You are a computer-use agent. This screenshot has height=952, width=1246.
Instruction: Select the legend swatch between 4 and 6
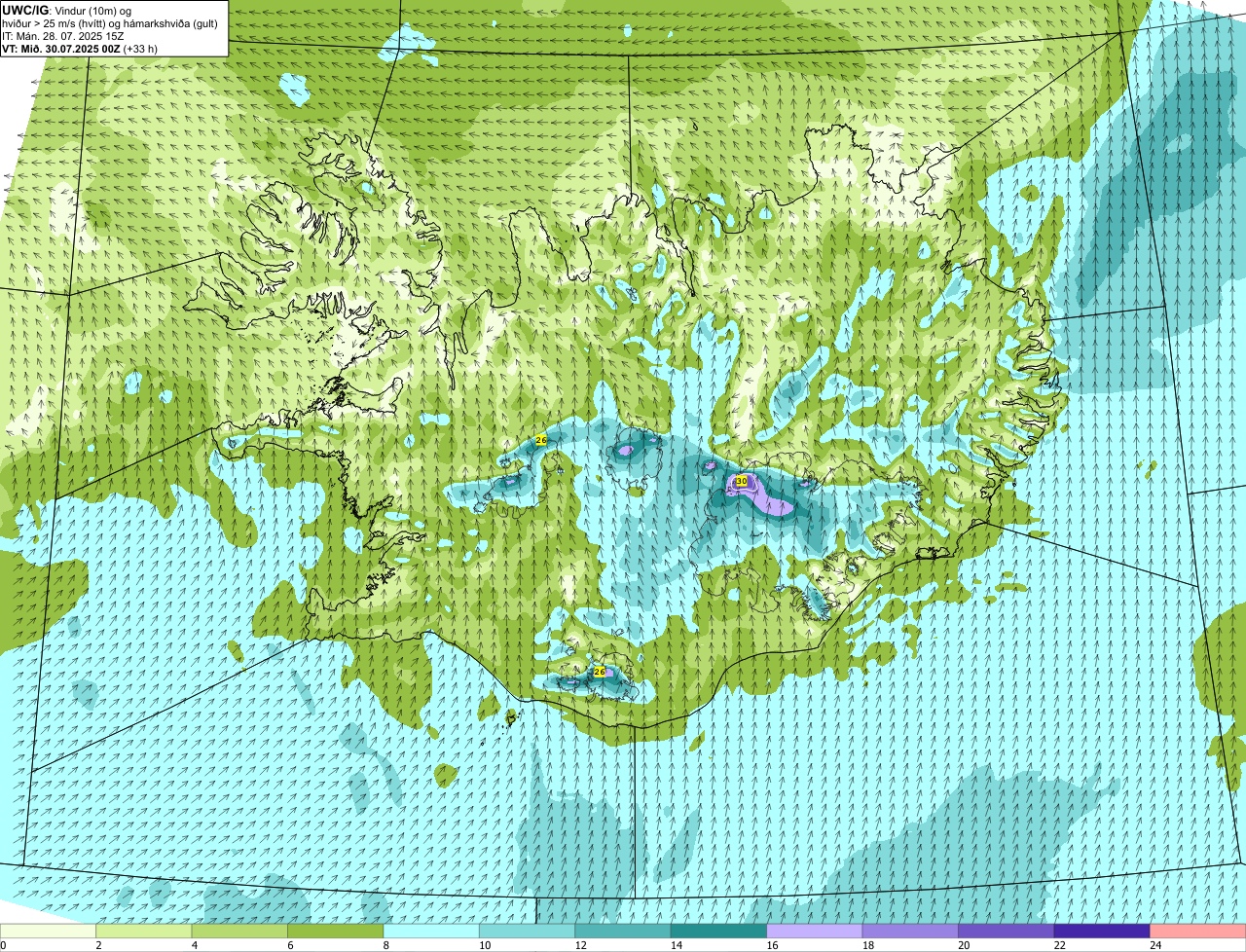pos(239,931)
